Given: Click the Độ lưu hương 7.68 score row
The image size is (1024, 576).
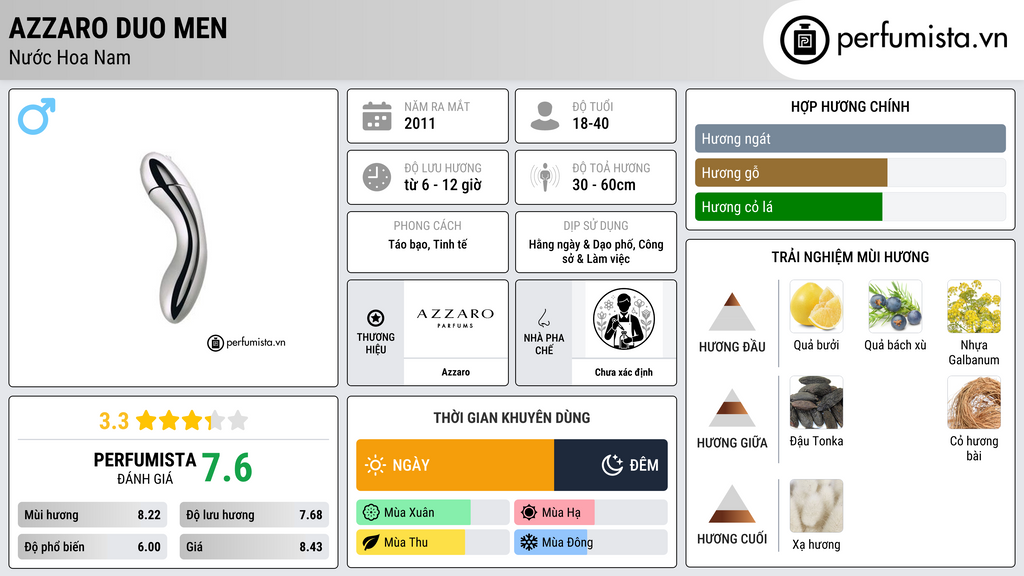Looking at the screenshot, I should [254, 515].
